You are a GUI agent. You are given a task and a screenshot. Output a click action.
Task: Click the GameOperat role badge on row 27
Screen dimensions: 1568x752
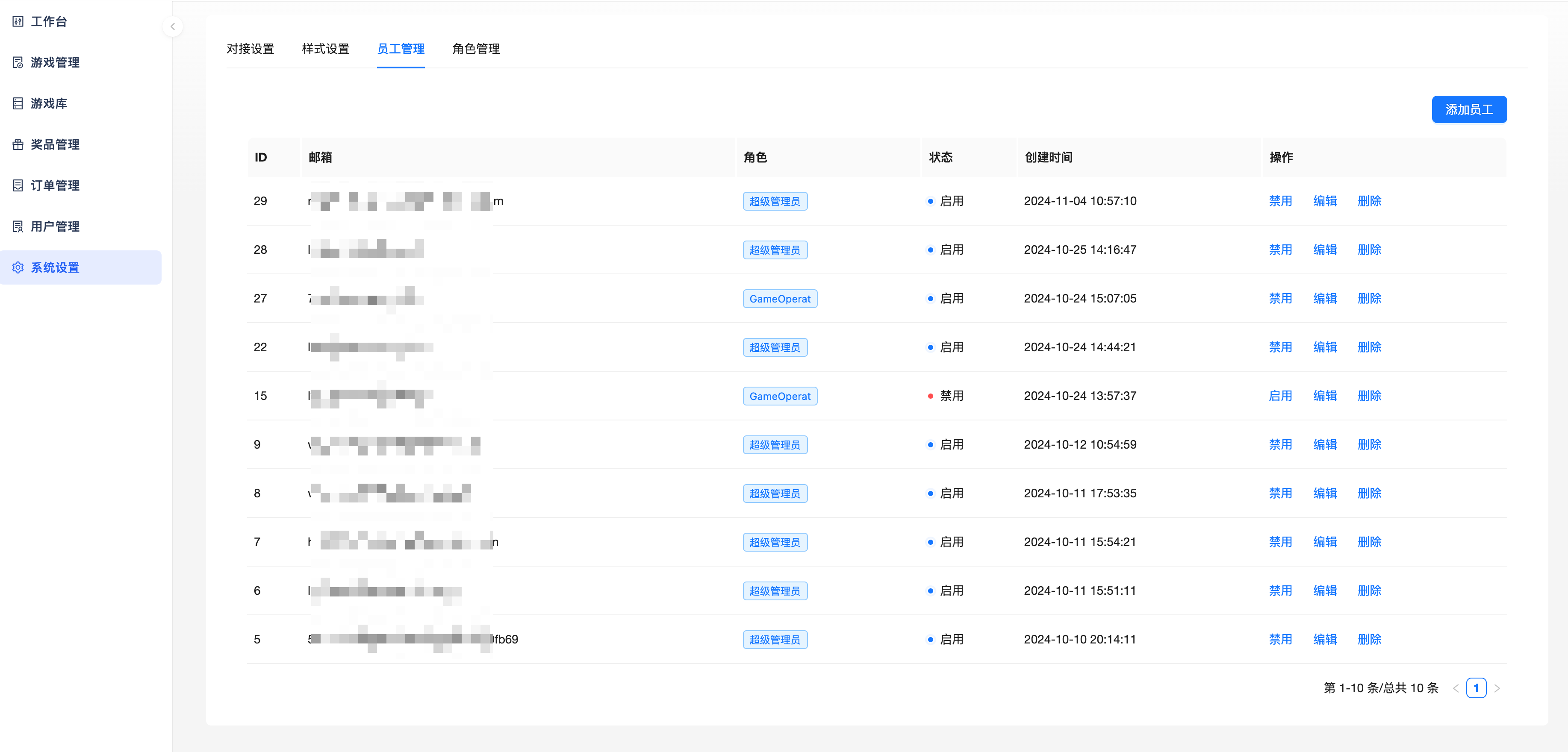780,298
